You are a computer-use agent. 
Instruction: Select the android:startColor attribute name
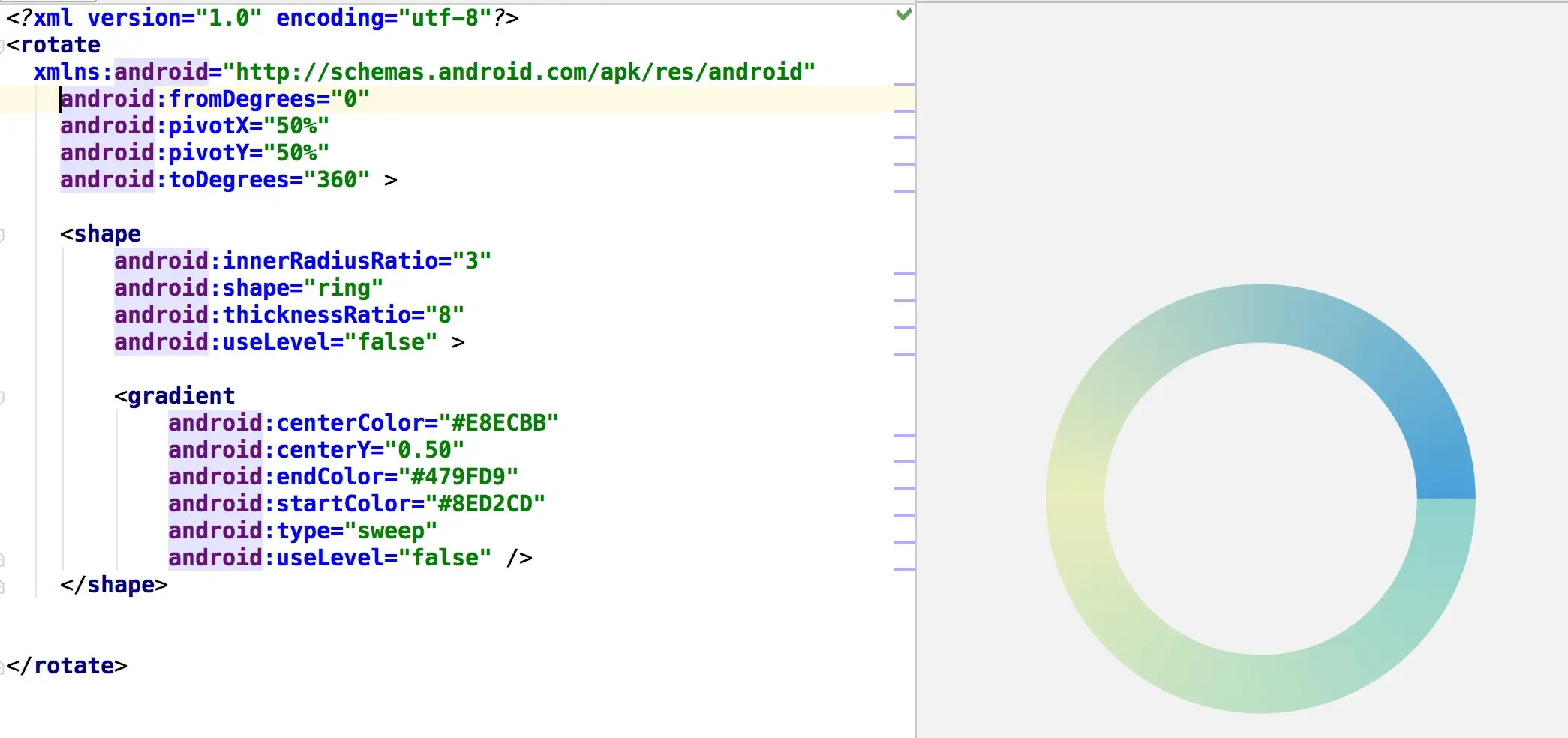290,504
